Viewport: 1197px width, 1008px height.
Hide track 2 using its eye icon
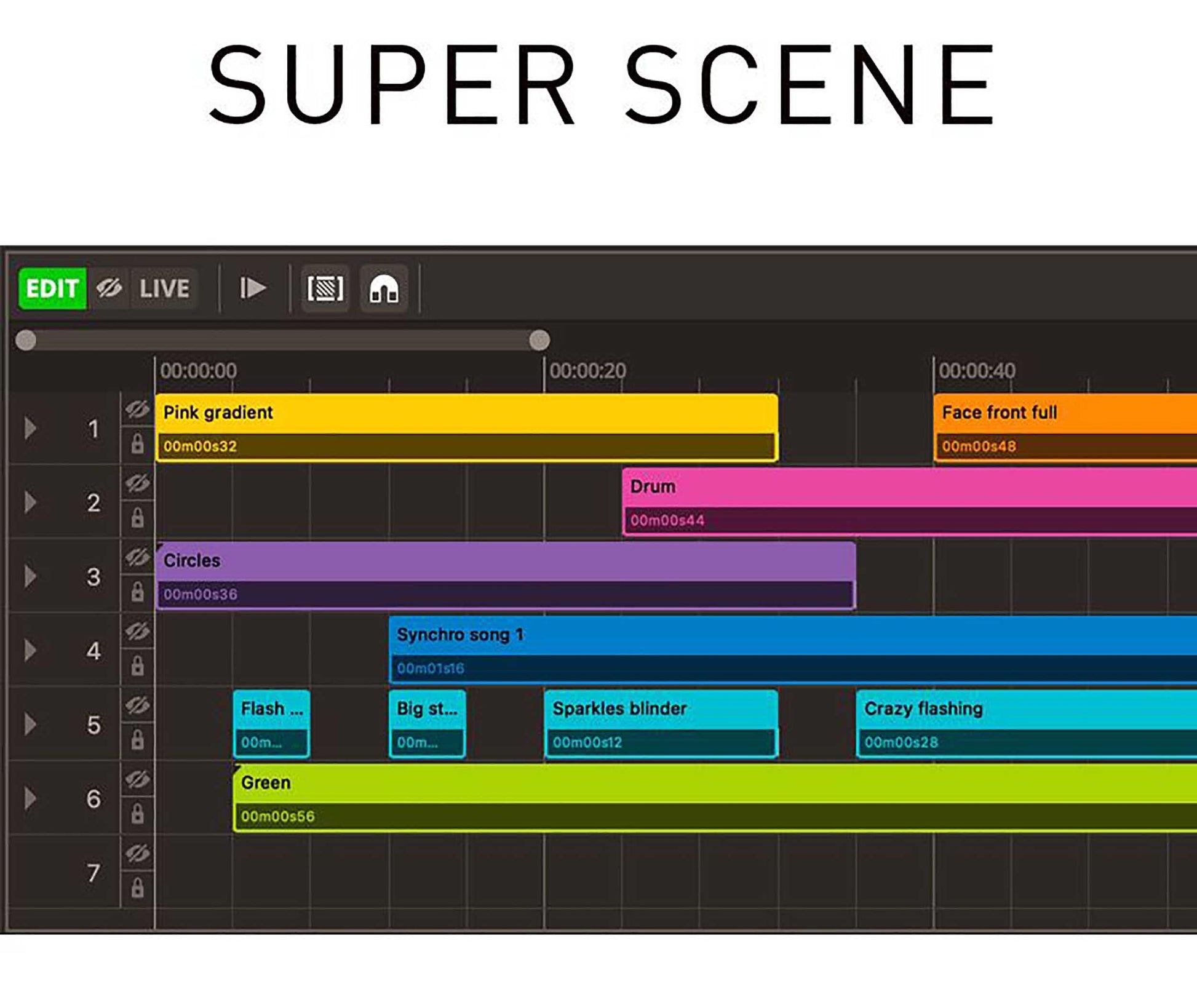(x=137, y=483)
